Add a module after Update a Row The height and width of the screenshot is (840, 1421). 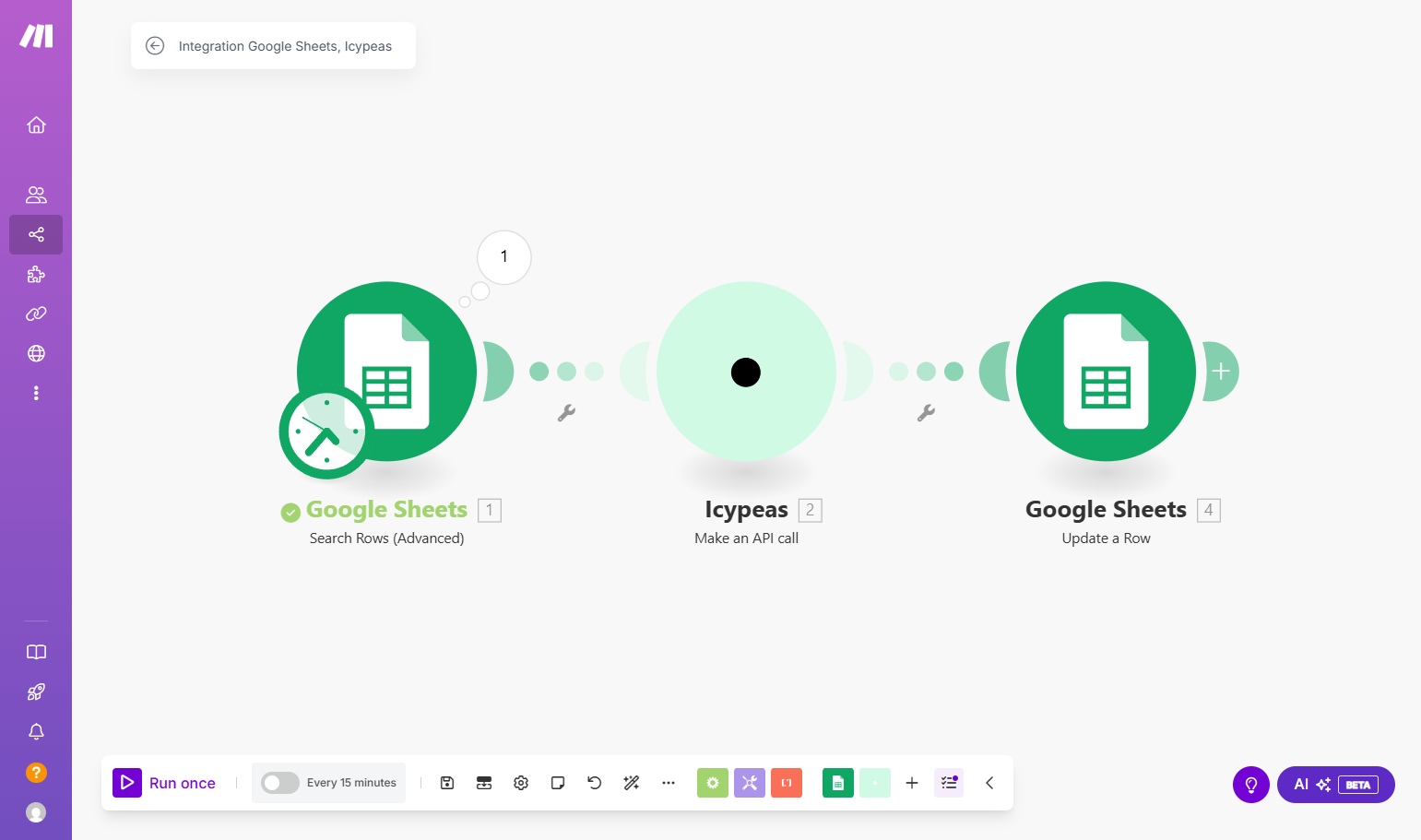[x=1221, y=372]
